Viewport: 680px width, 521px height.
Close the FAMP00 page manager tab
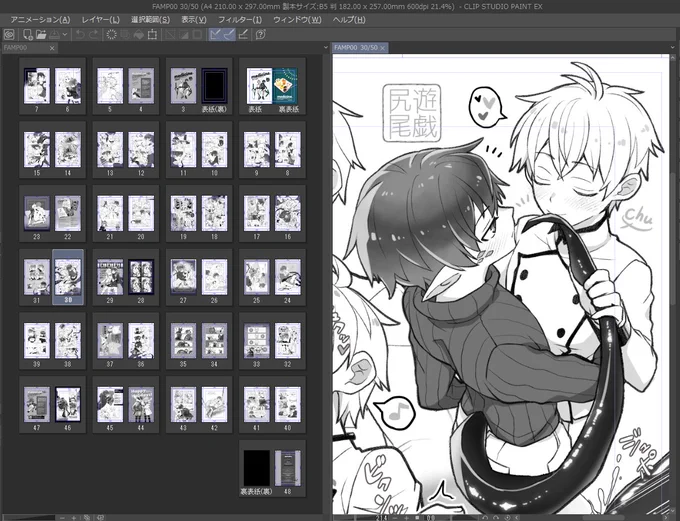click(x=52, y=48)
